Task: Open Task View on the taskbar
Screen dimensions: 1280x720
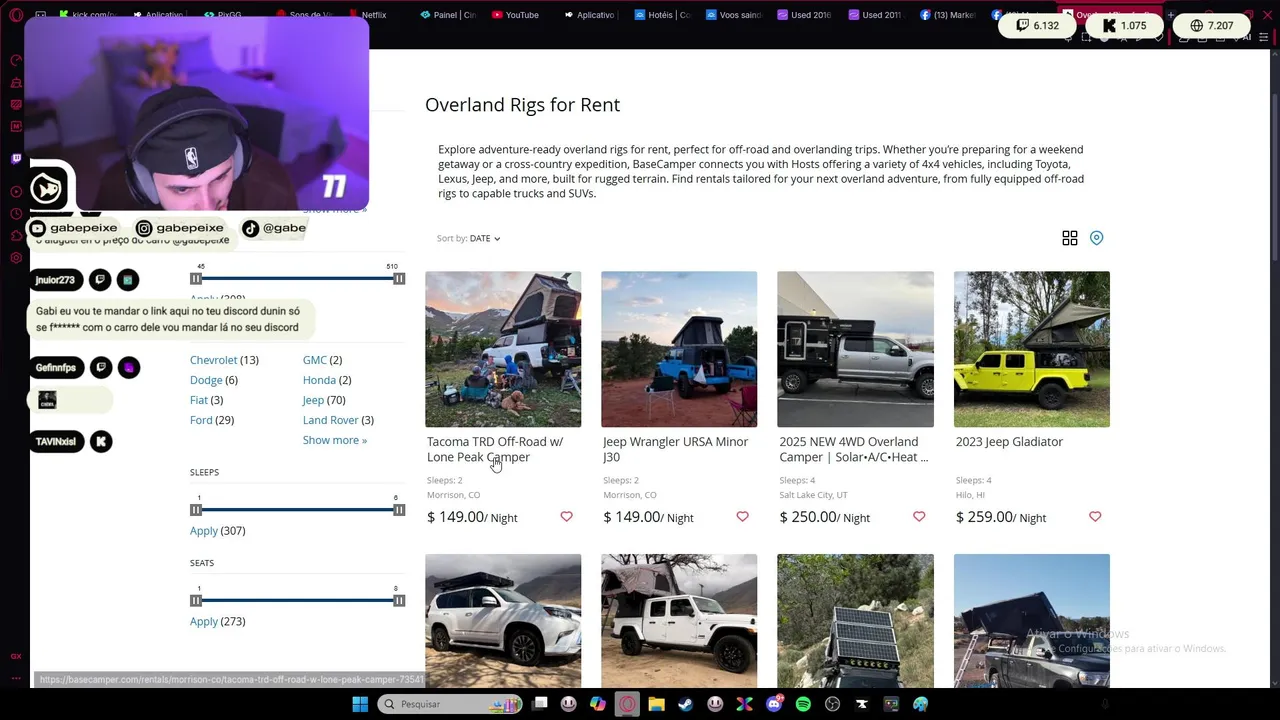Action: 540,704
